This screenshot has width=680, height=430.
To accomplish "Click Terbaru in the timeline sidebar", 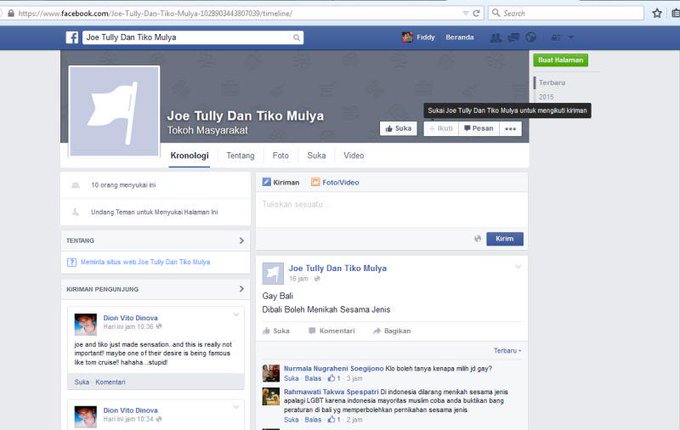I will (552, 82).
